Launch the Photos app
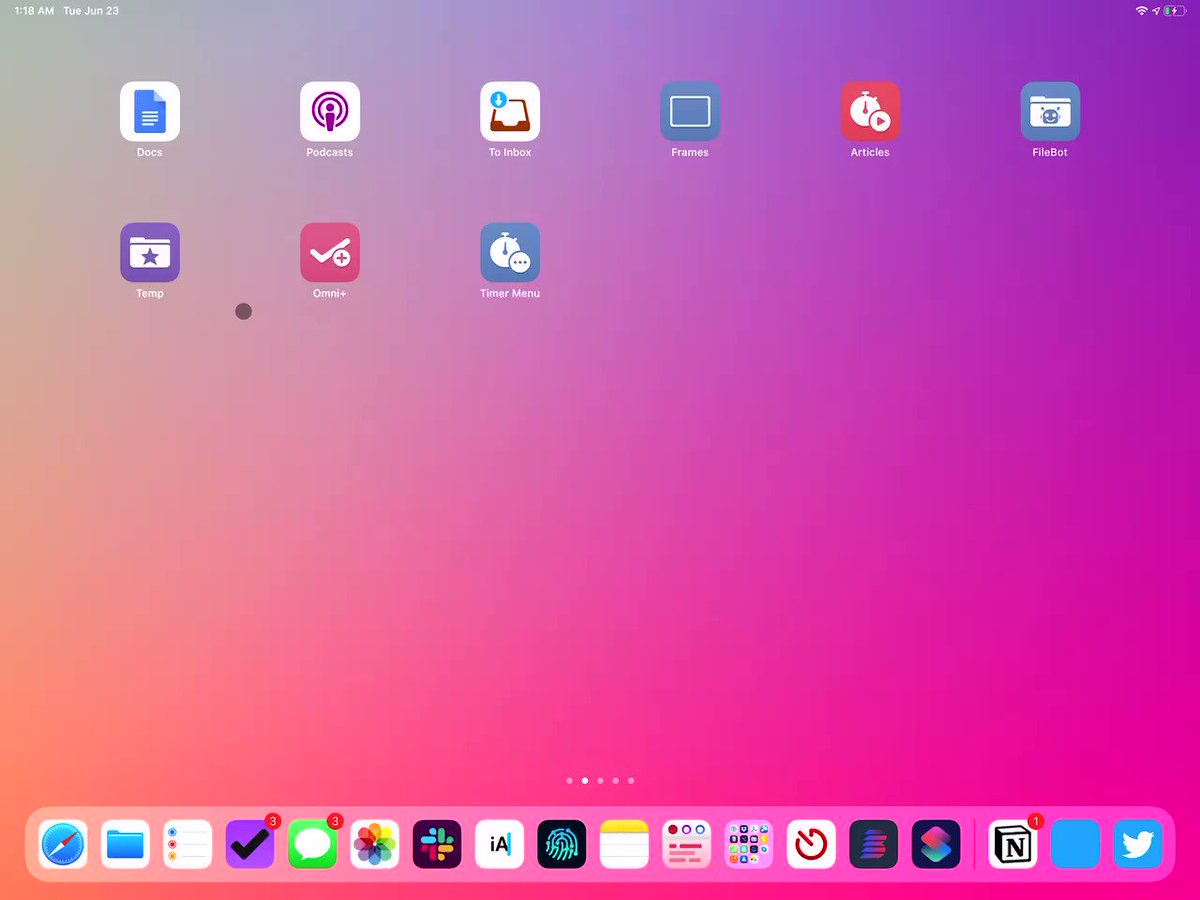1200x900 pixels. [375, 844]
